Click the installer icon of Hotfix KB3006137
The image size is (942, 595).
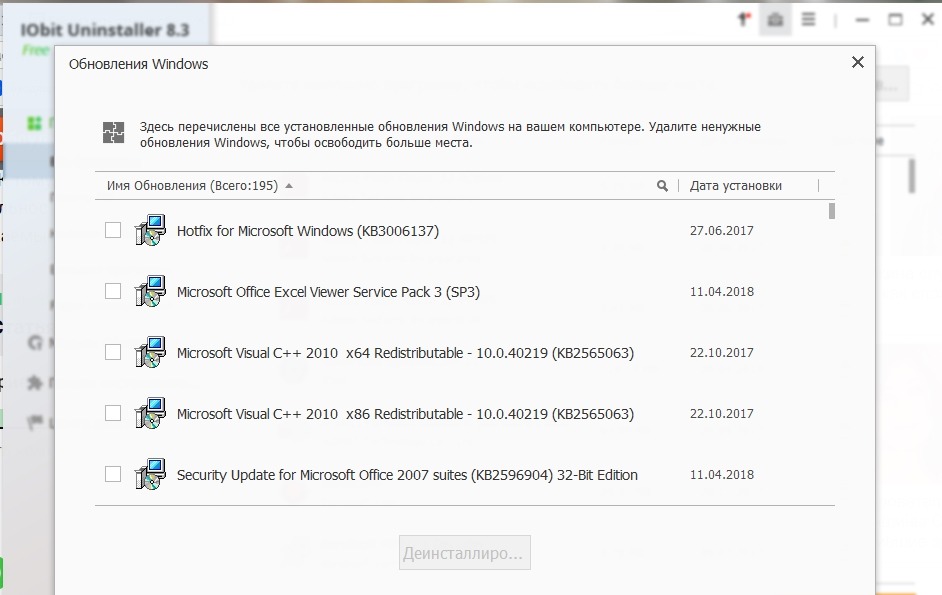click(150, 230)
